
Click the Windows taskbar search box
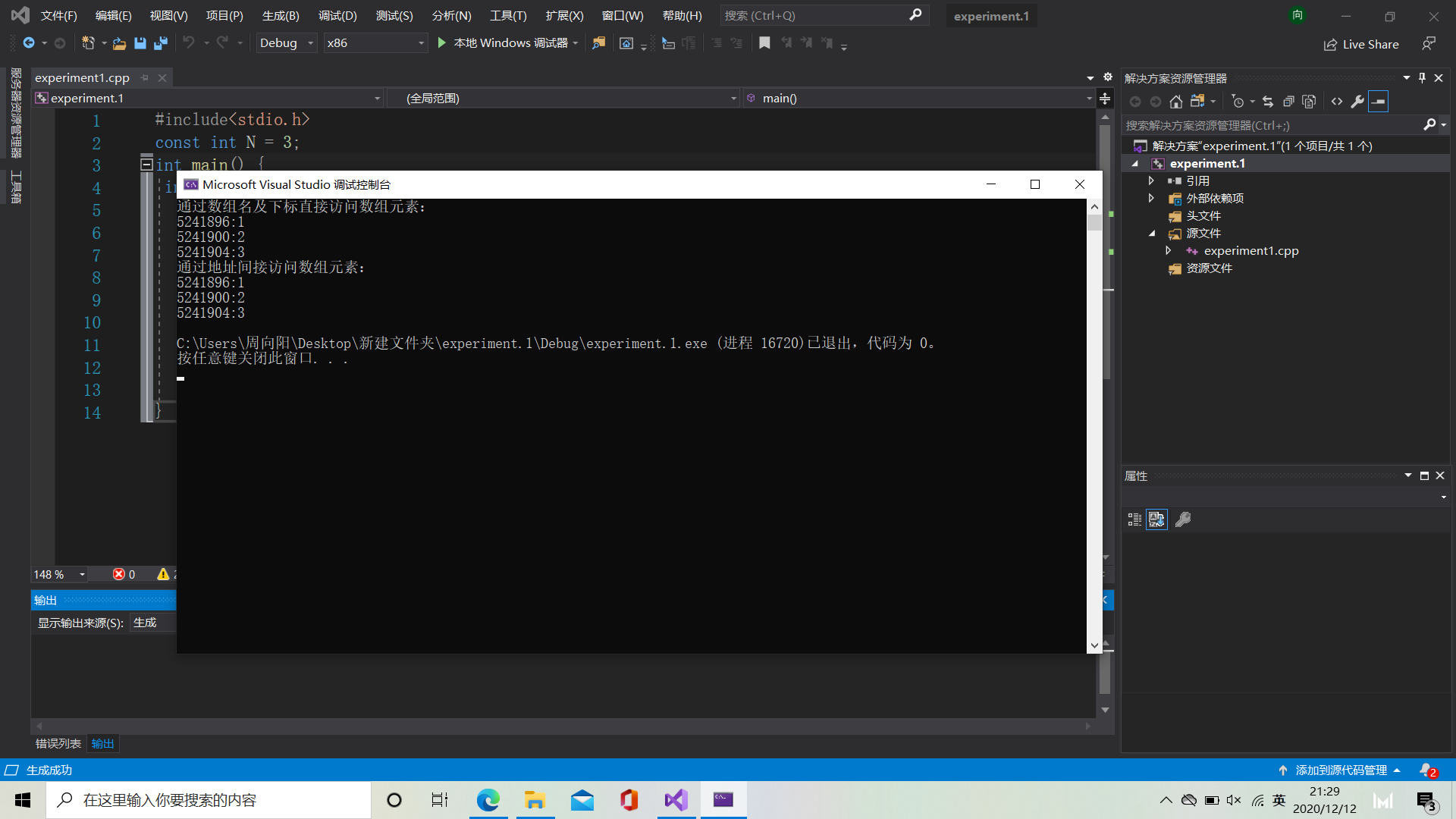(209, 800)
